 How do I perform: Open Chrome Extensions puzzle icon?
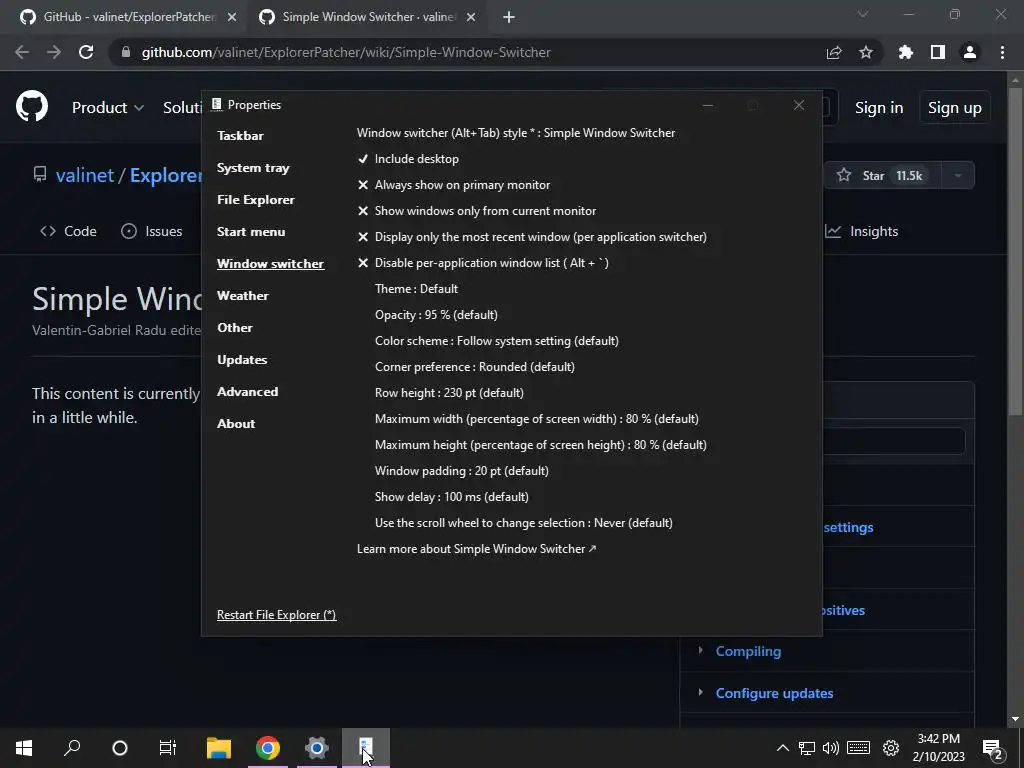905,52
